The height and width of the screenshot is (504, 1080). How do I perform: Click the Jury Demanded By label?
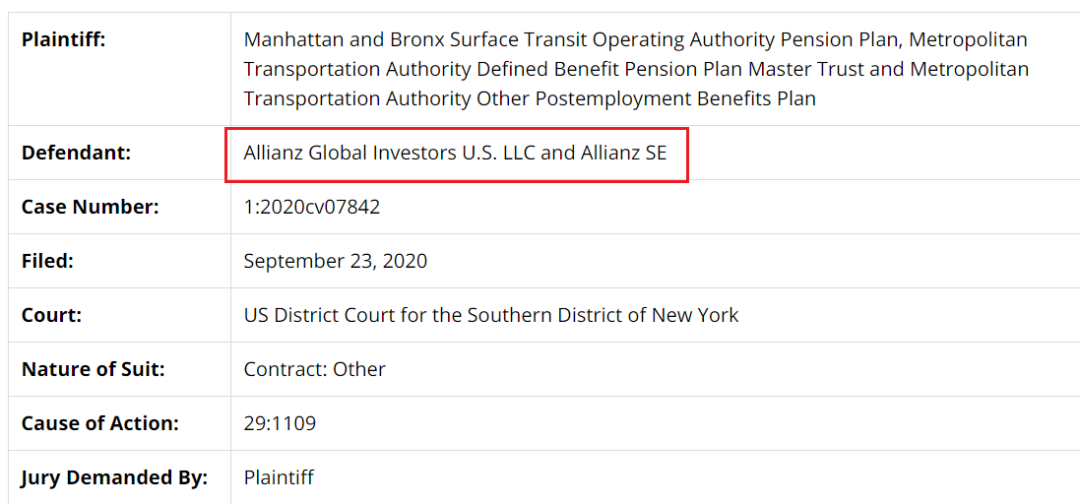click(x=114, y=477)
